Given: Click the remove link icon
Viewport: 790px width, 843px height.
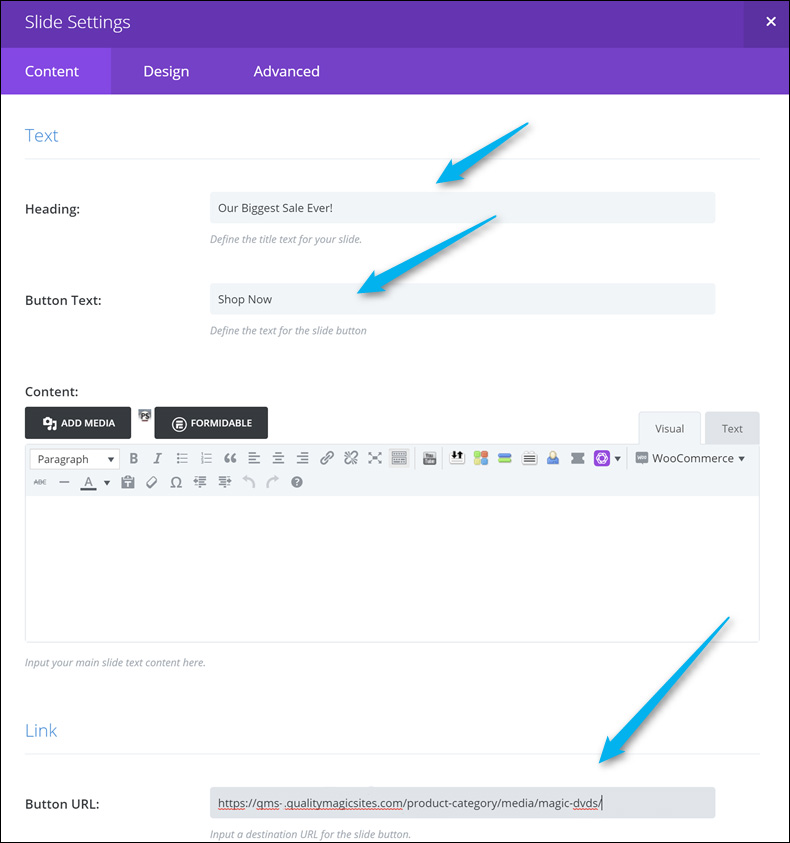Looking at the screenshot, I should click(351, 459).
